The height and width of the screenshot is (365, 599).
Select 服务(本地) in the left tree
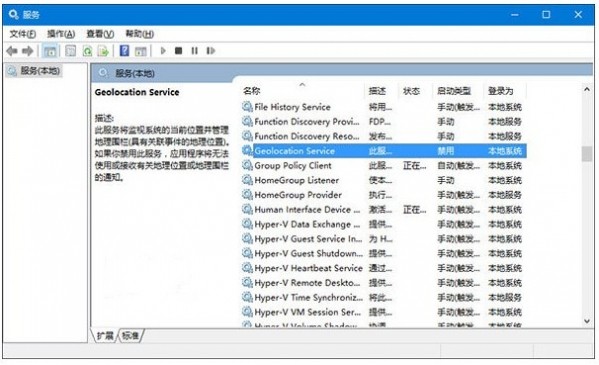coord(40,71)
